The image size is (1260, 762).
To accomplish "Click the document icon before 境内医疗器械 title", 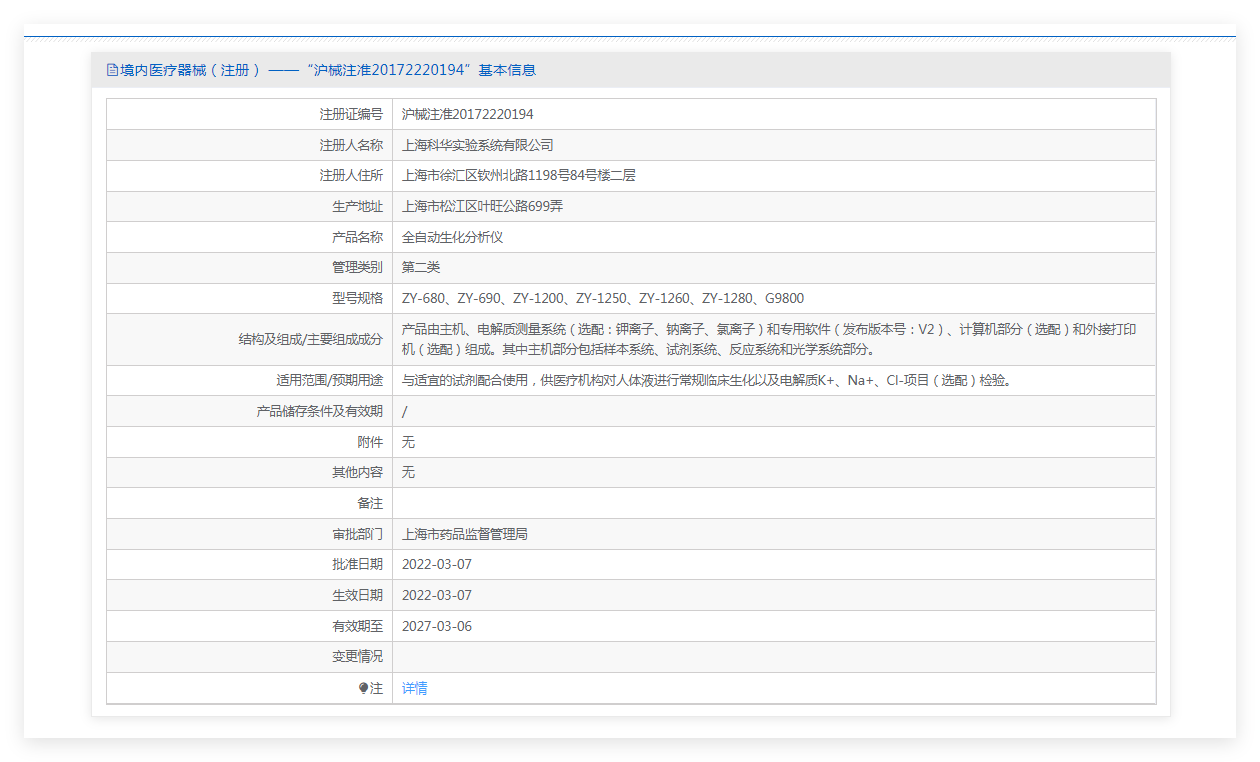I will [x=112, y=70].
